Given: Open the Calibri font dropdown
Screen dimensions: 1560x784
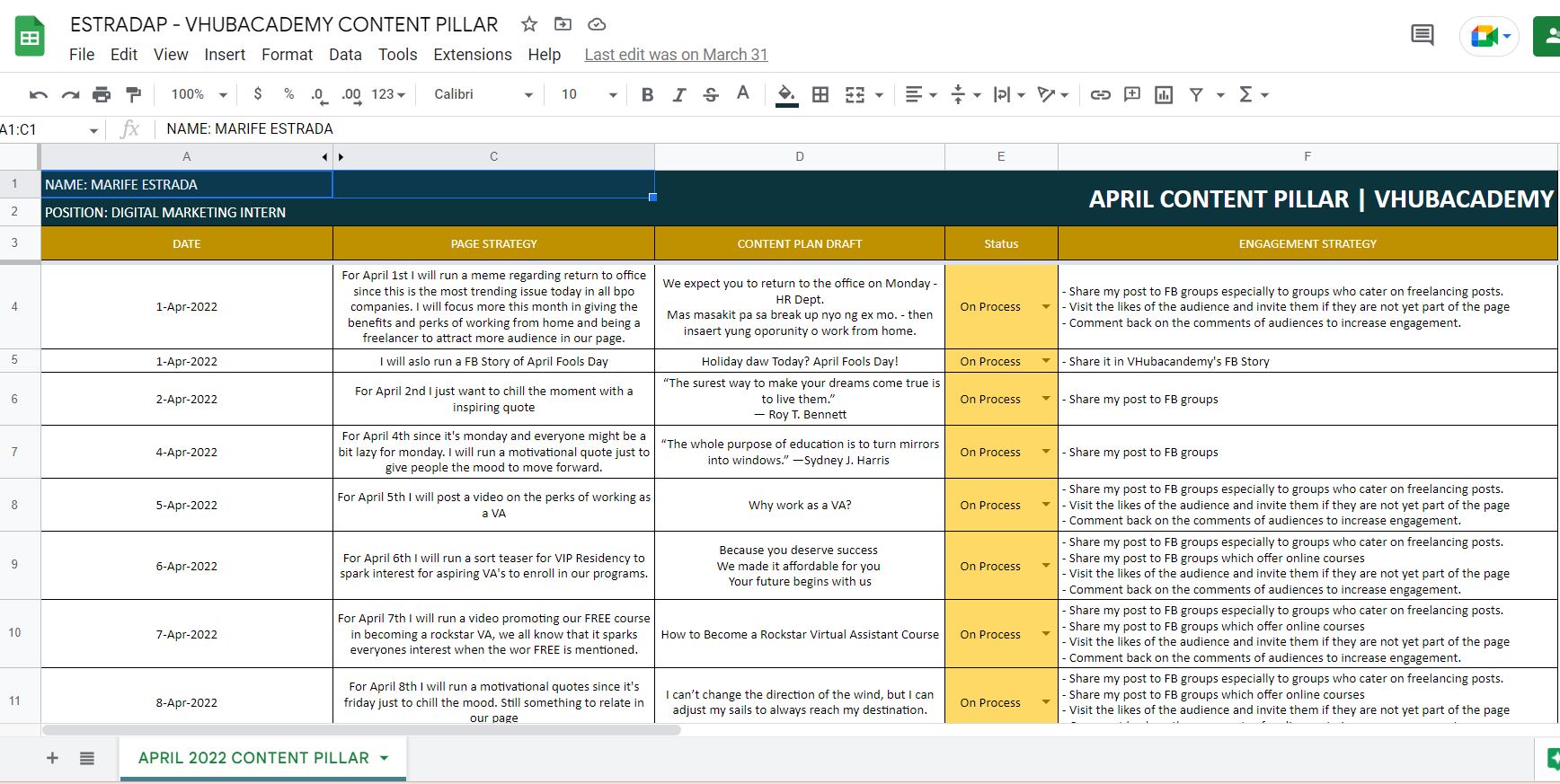Looking at the screenshot, I should pyautogui.click(x=483, y=94).
